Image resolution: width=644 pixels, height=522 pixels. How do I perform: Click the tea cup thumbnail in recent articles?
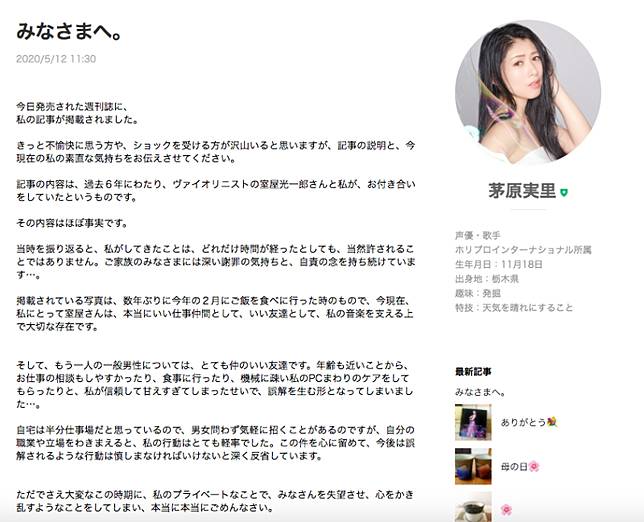[x=473, y=507]
